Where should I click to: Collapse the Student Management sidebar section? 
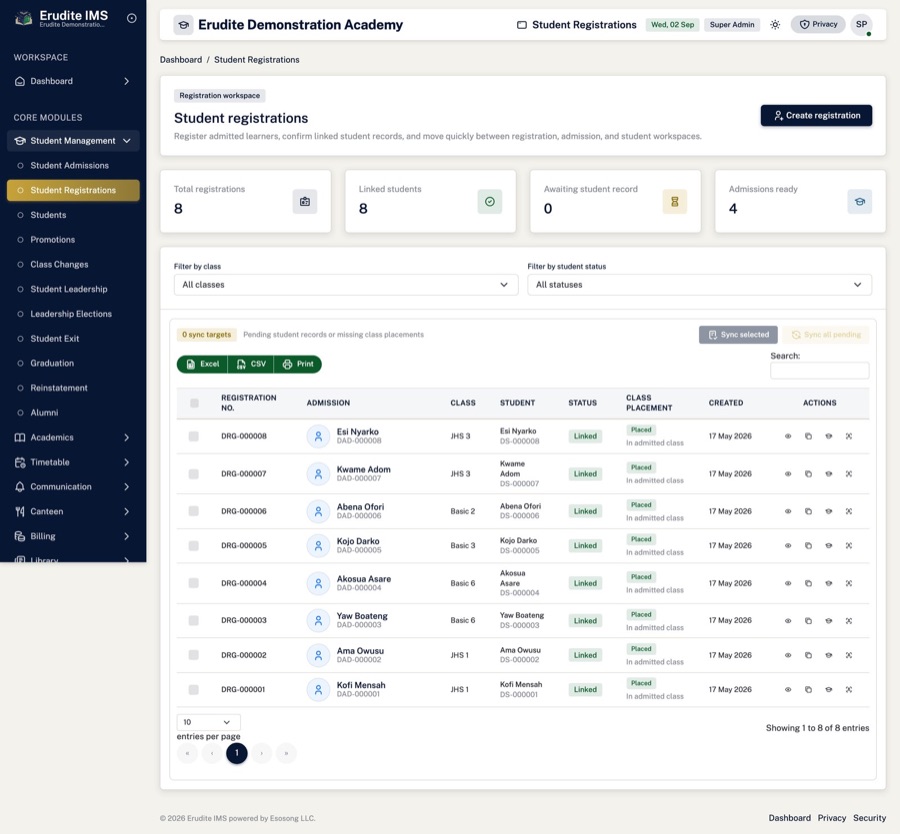[x=73, y=141]
